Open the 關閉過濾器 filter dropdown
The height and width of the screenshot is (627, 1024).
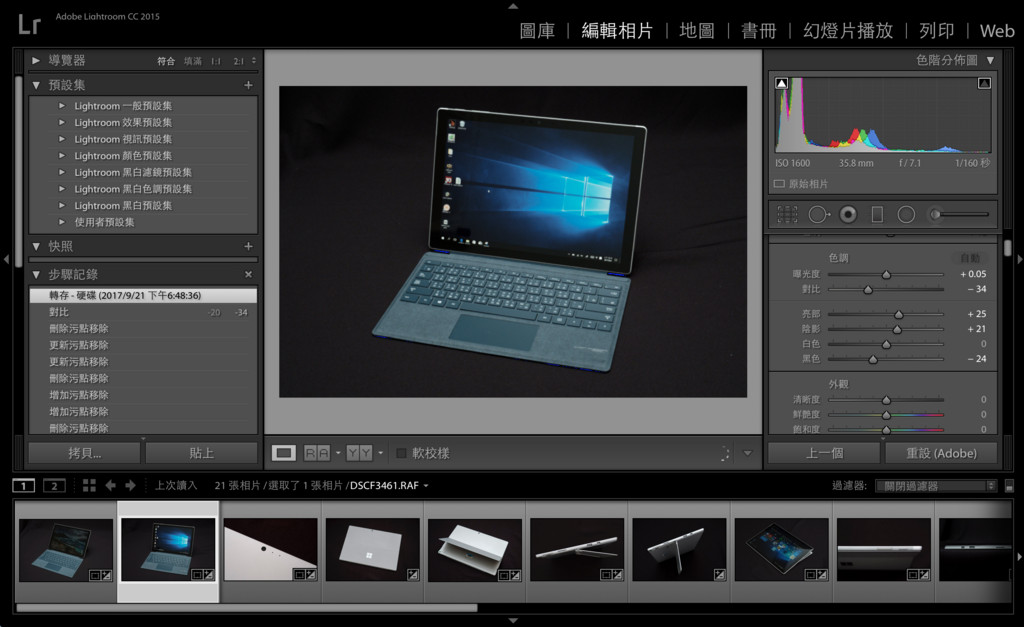click(935, 486)
